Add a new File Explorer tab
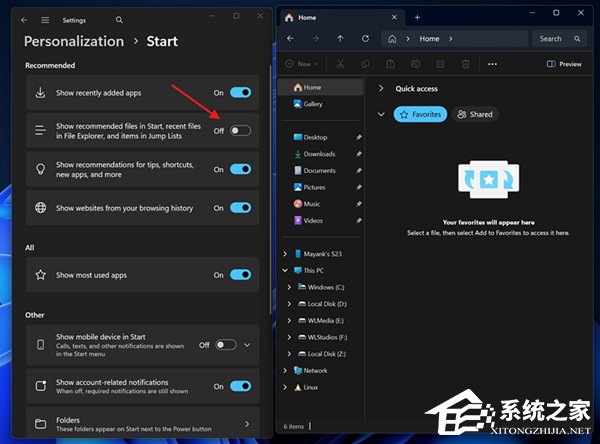Image resolution: width=600 pixels, height=444 pixels. click(417, 18)
